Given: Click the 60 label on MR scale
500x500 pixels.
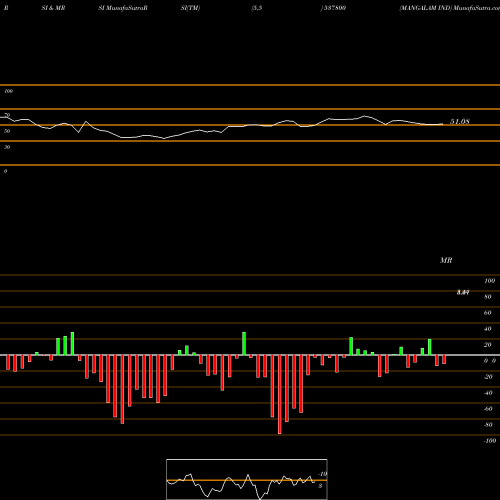Looking at the screenshot, I should coord(488,313).
